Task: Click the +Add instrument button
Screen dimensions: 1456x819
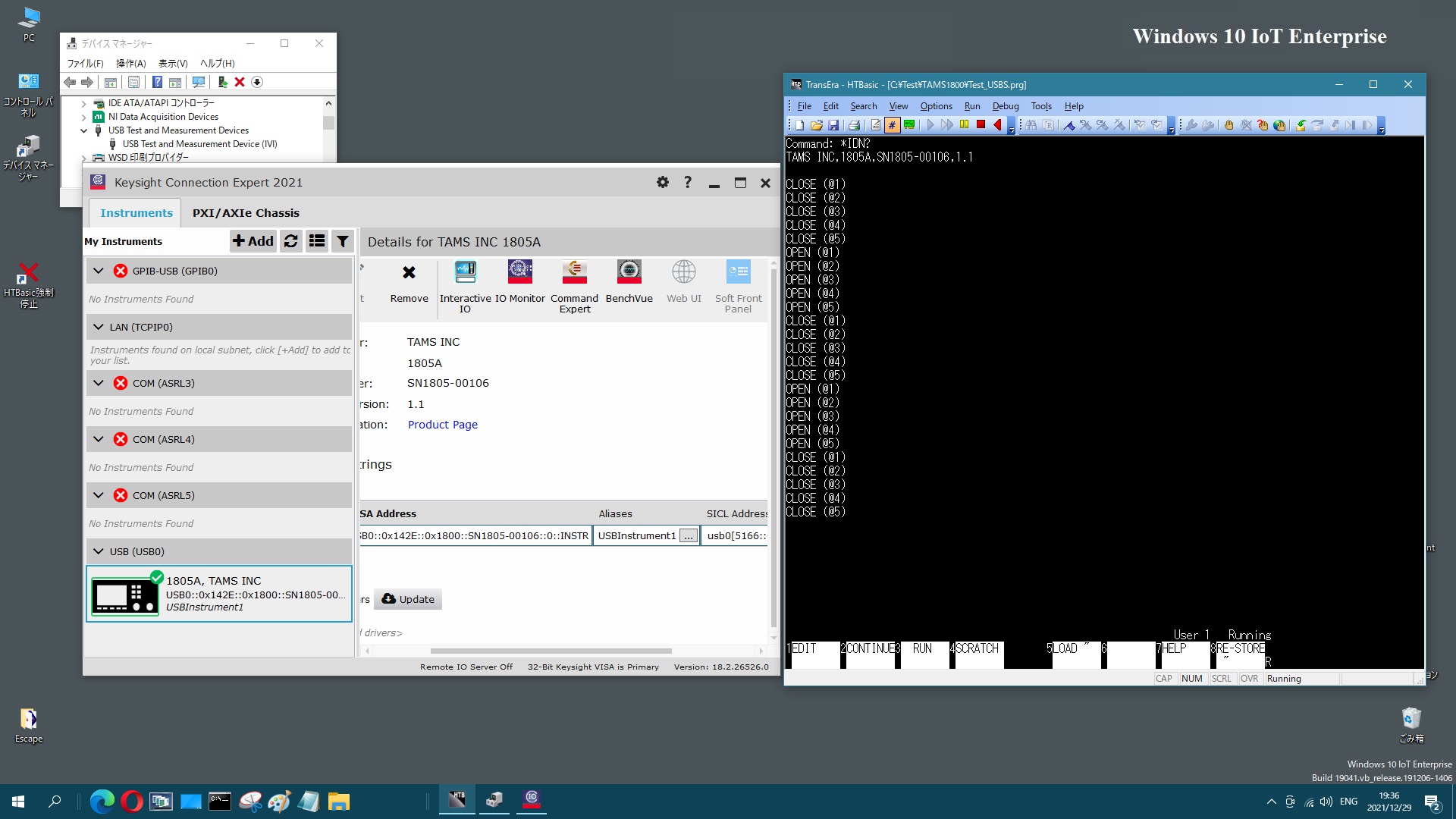Action: click(253, 241)
